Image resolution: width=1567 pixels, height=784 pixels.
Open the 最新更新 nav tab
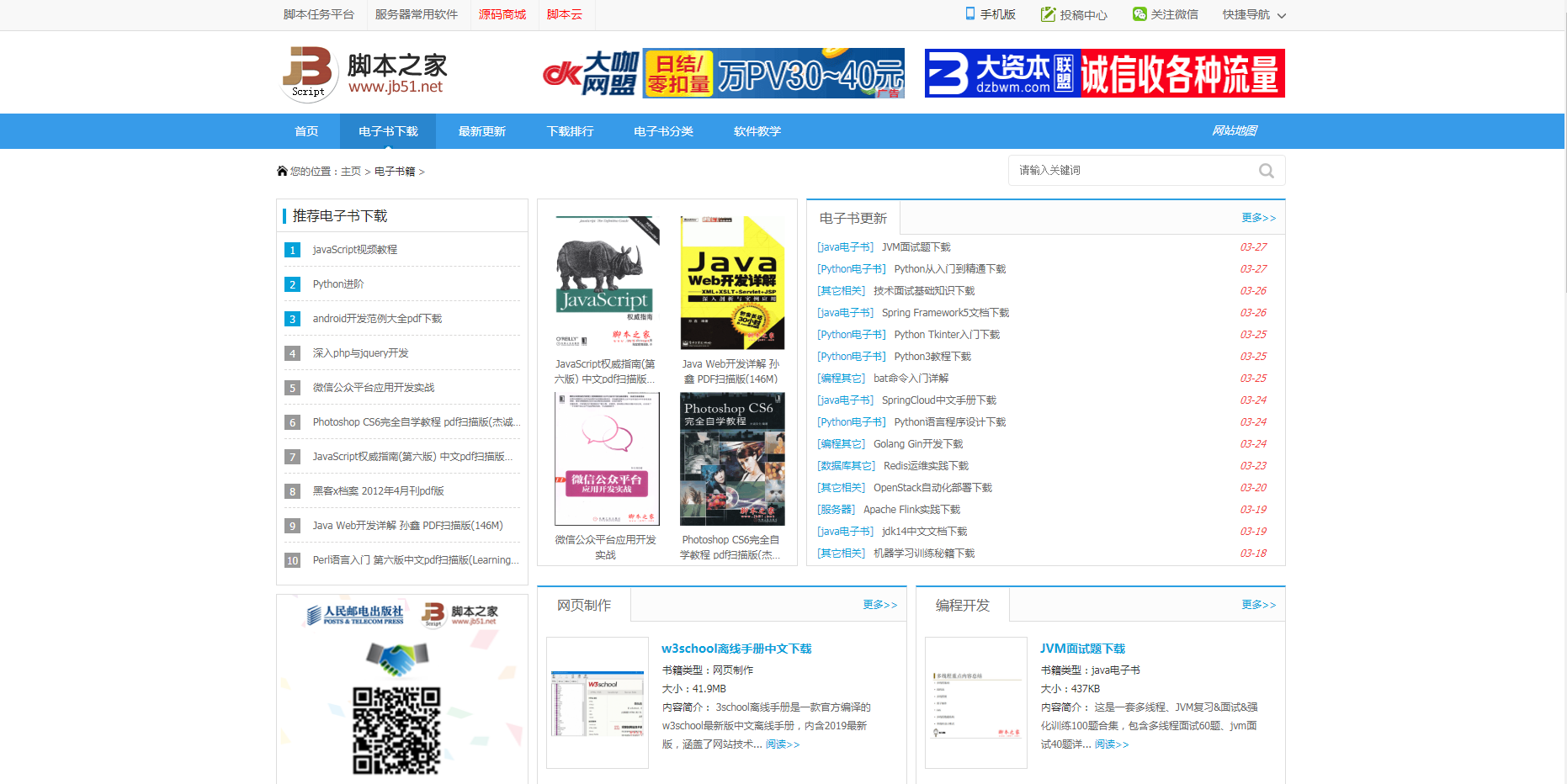point(482,131)
